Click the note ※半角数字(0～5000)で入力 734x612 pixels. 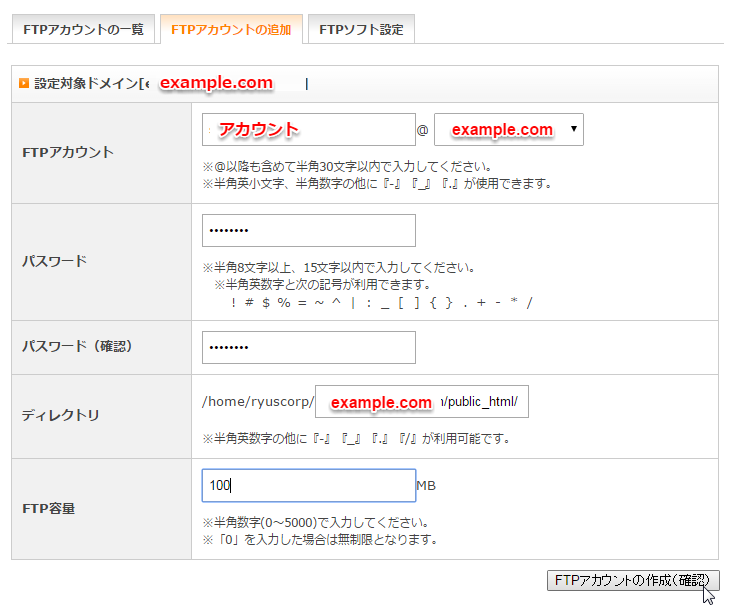[x=316, y=523]
